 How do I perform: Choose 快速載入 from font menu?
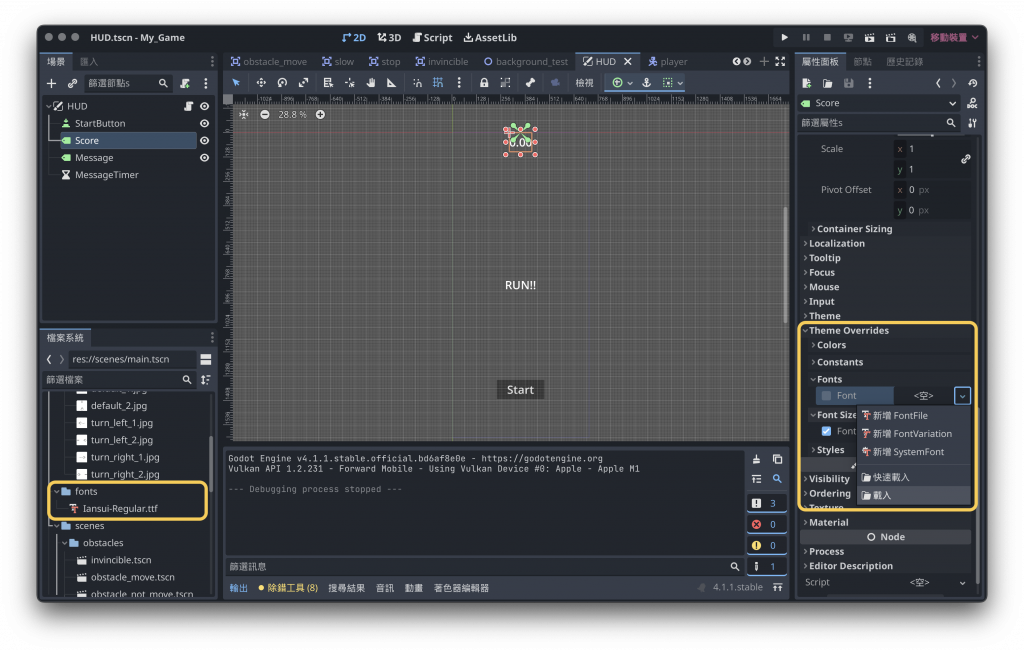pyautogui.click(x=913, y=477)
